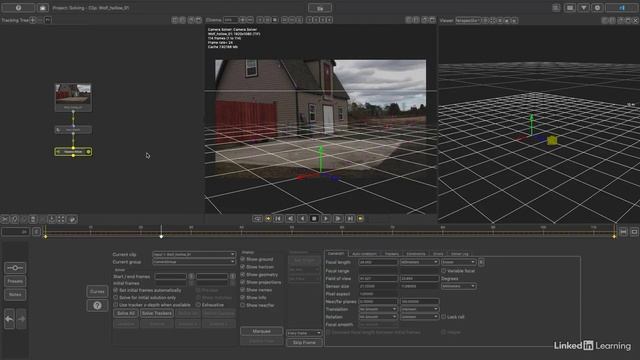Open the Viewer perspective dropdown

tap(468, 20)
